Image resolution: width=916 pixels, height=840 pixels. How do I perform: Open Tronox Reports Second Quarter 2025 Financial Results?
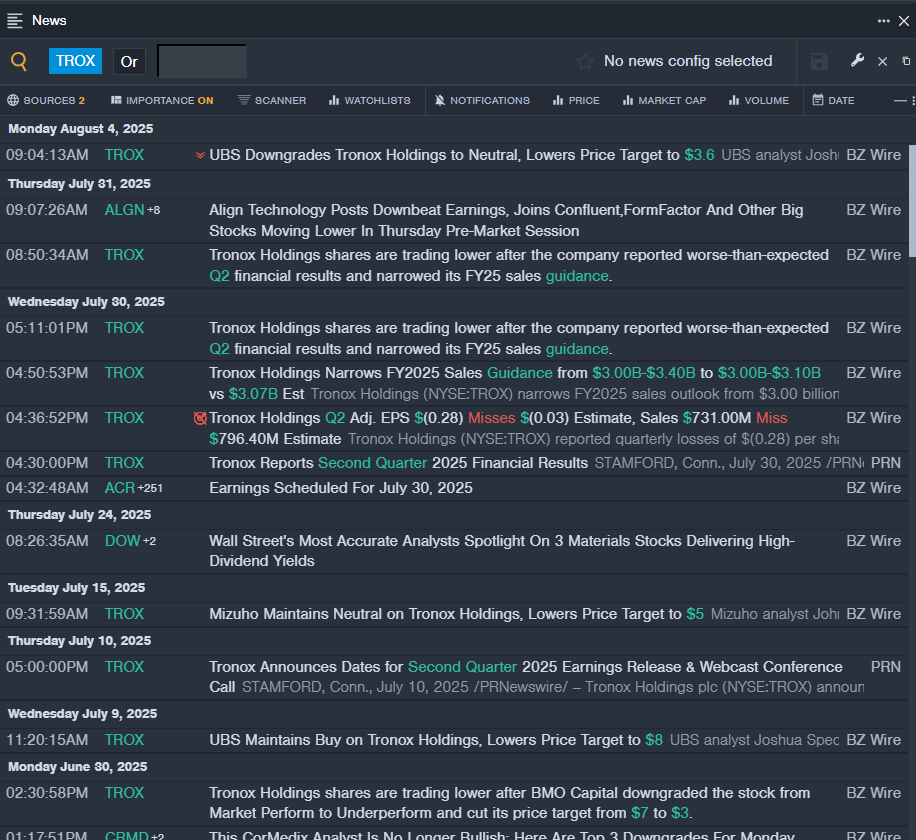pos(398,463)
